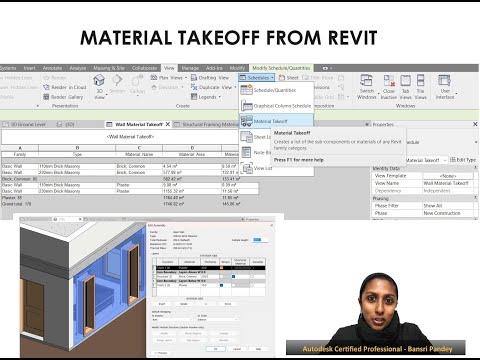The height and width of the screenshot is (360, 480).
Task: Click OK in Edit Assembly dialog
Action: pyautogui.click(x=215, y=349)
